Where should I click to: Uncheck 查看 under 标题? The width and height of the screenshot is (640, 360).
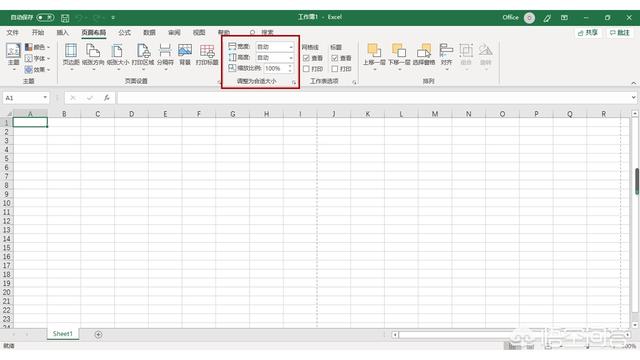(x=335, y=58)
